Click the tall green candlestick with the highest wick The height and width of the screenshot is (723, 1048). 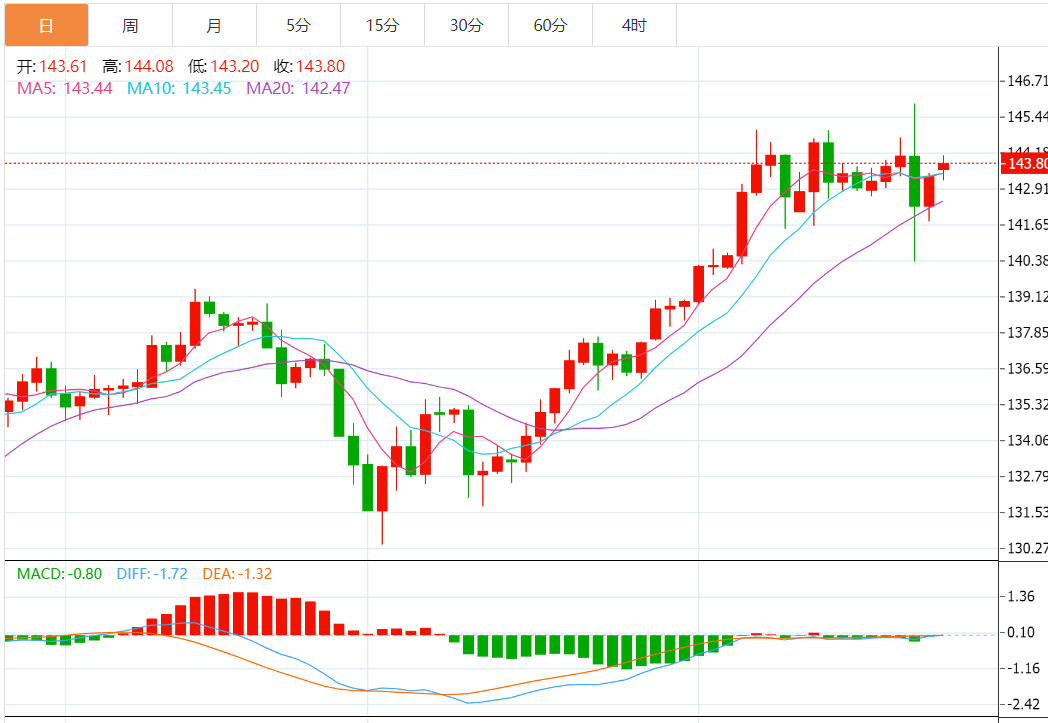[914, 182]
